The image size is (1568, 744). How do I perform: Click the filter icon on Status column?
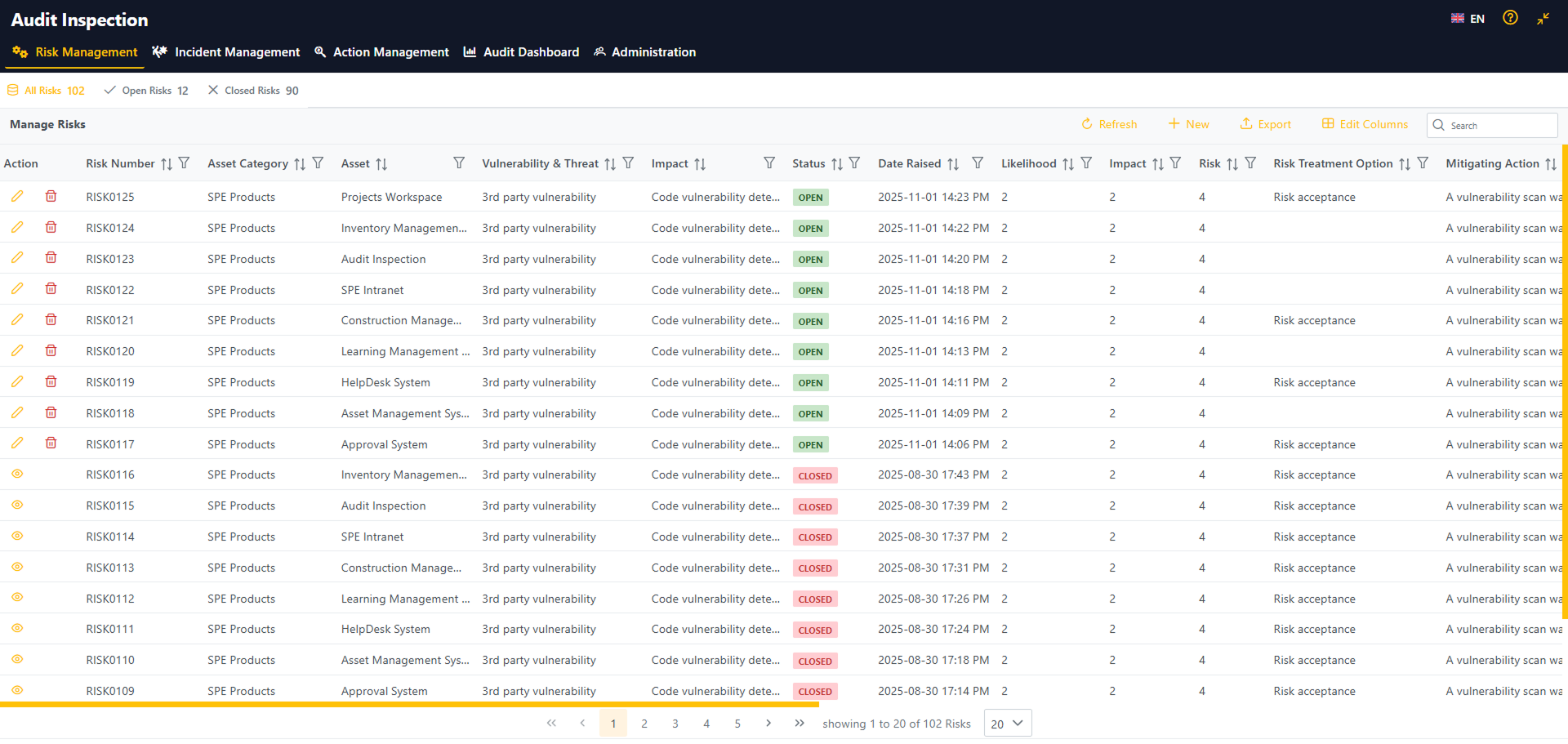(x=854, y=163)
